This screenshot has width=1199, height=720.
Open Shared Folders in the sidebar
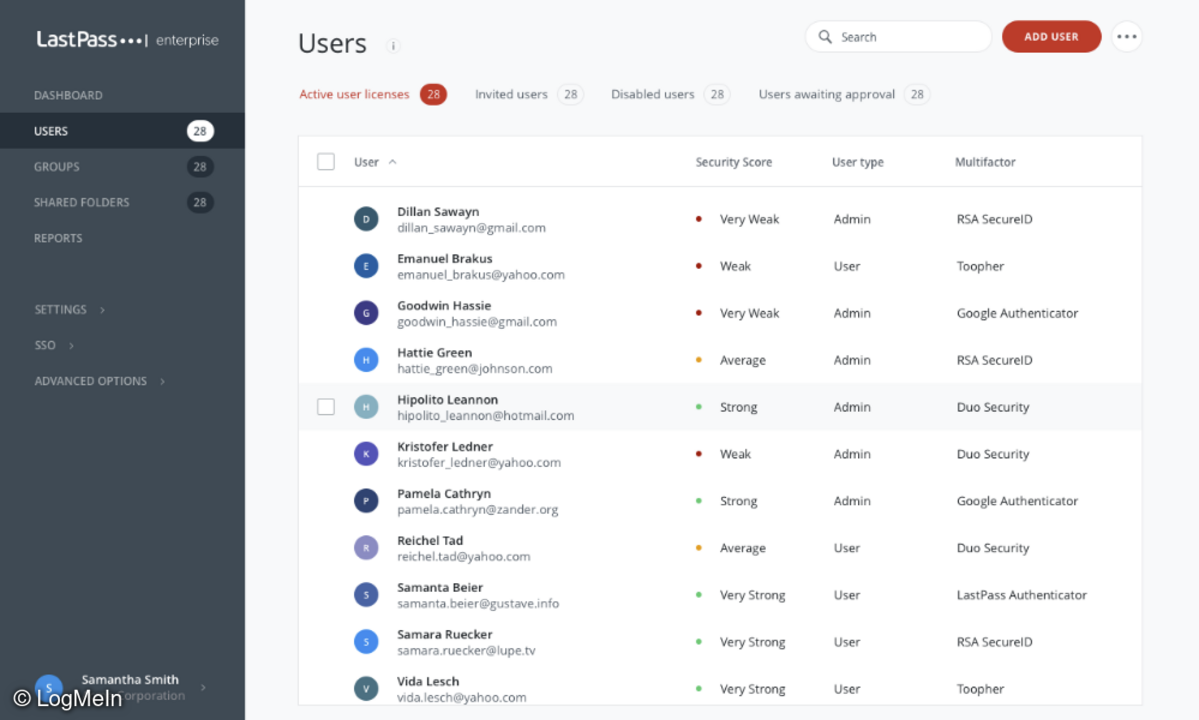(82, 203)
